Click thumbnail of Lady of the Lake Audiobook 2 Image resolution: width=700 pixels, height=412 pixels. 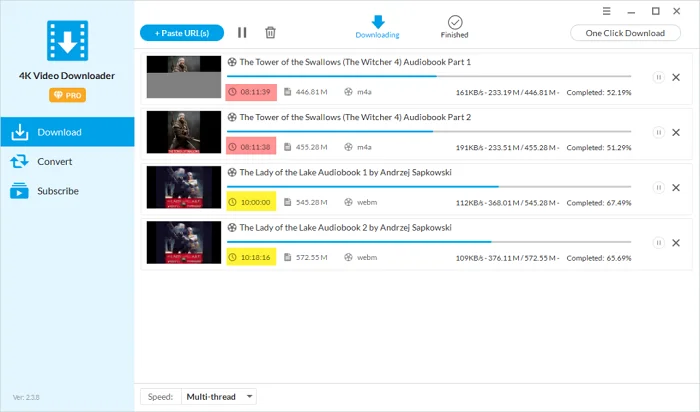[183, 242]
